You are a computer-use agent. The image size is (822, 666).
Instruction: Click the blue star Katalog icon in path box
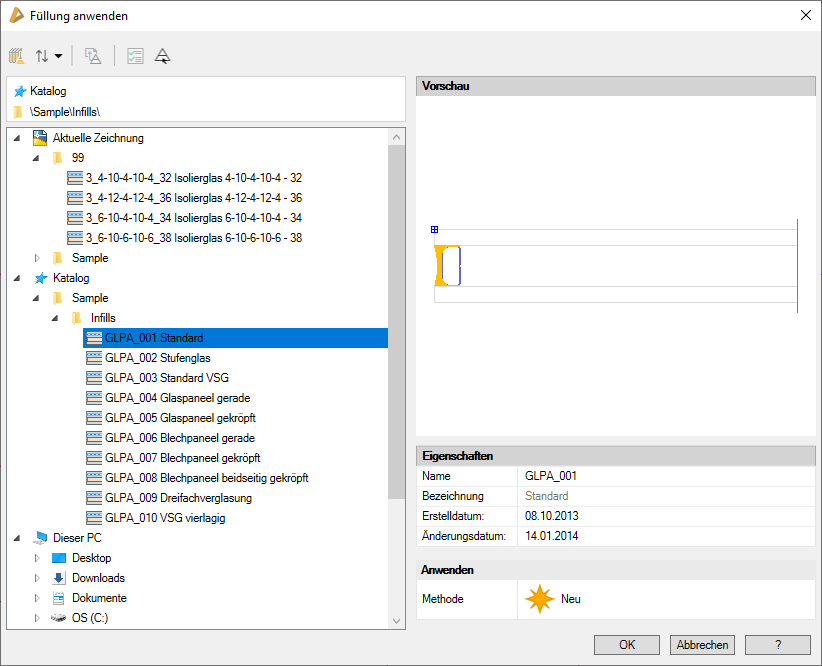[19, 91]
